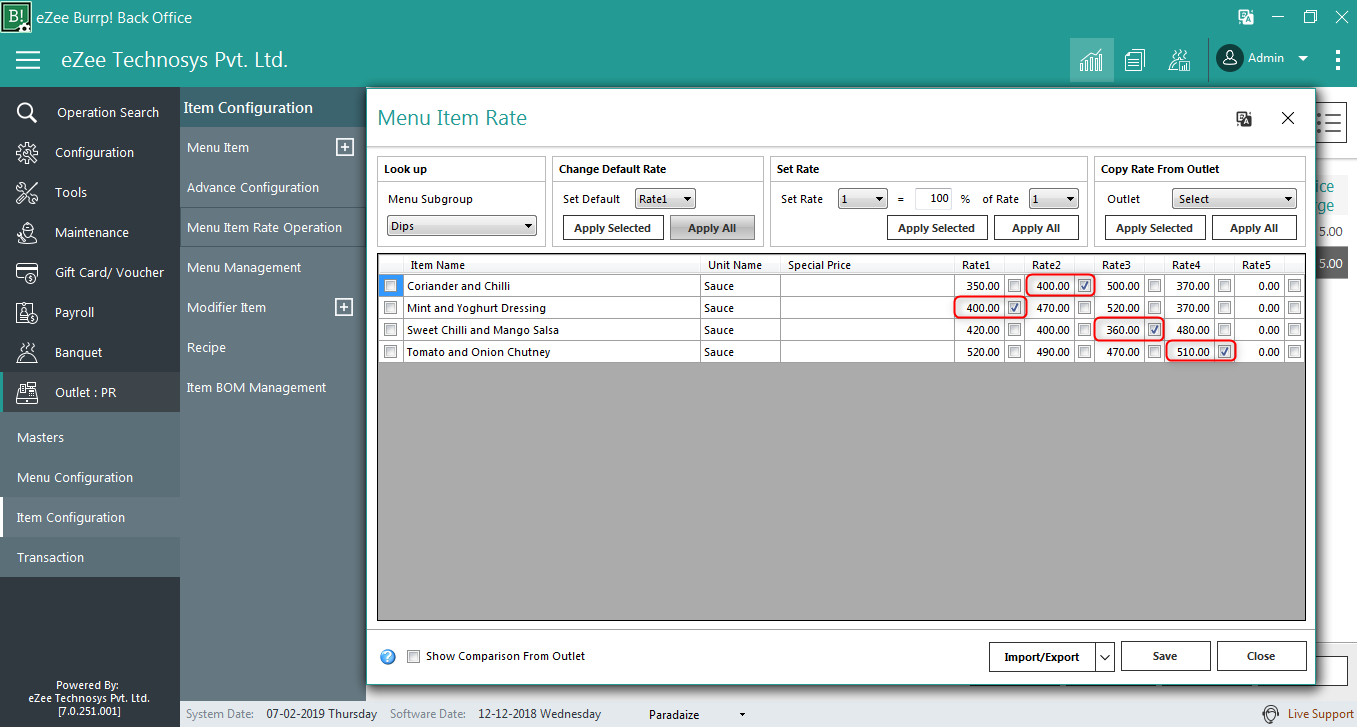
Task: Click the Import/Export button
Action: (x=1043, y=657)
